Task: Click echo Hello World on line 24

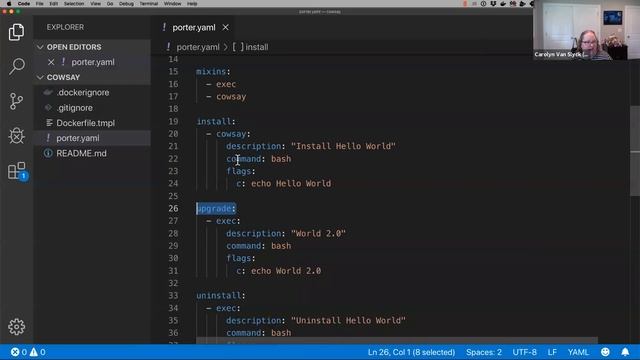Action: 291,183
